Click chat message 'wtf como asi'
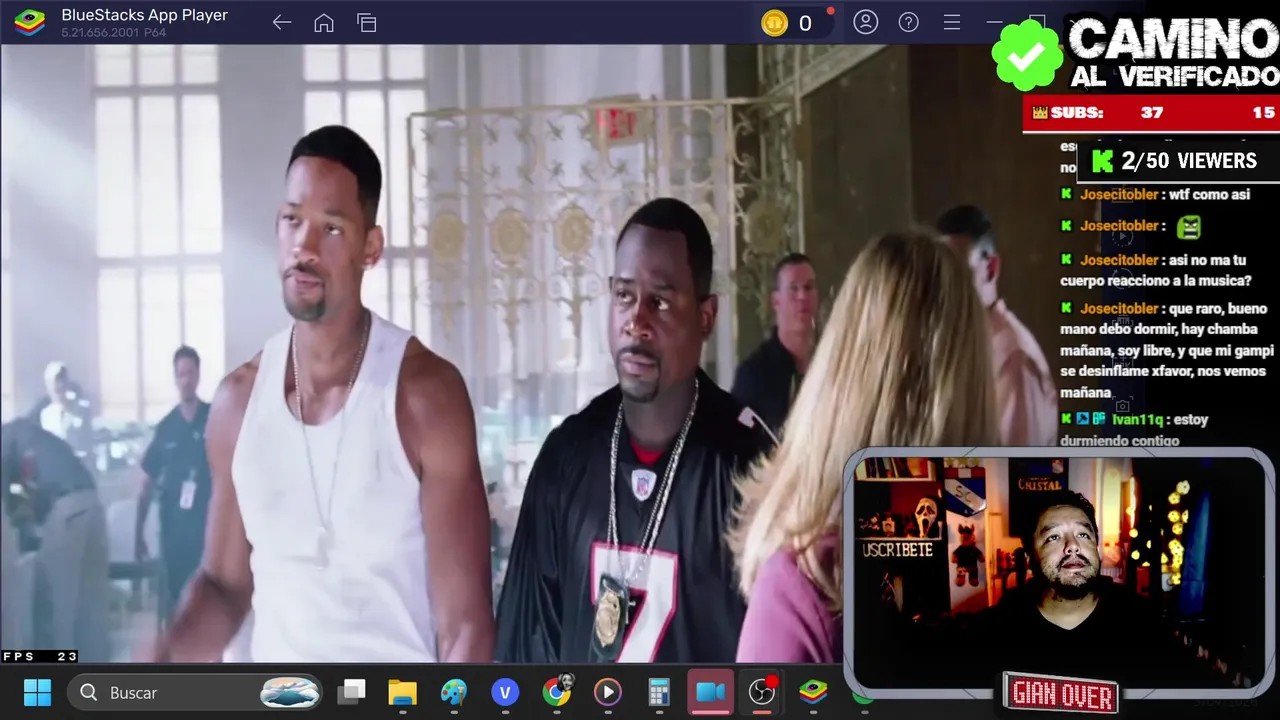This screenshot has height=720, width=1280. [x=1209, y=195]
